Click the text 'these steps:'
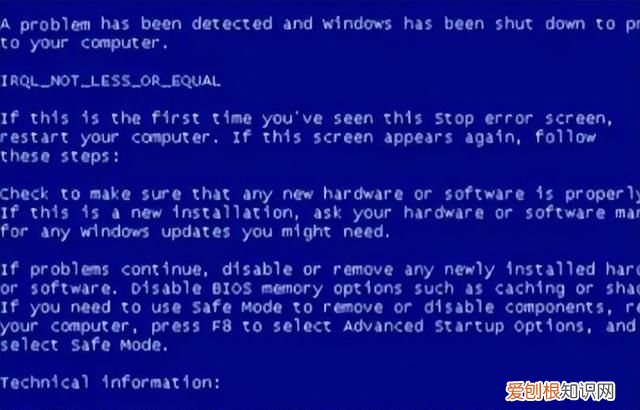 coord(60,157)
